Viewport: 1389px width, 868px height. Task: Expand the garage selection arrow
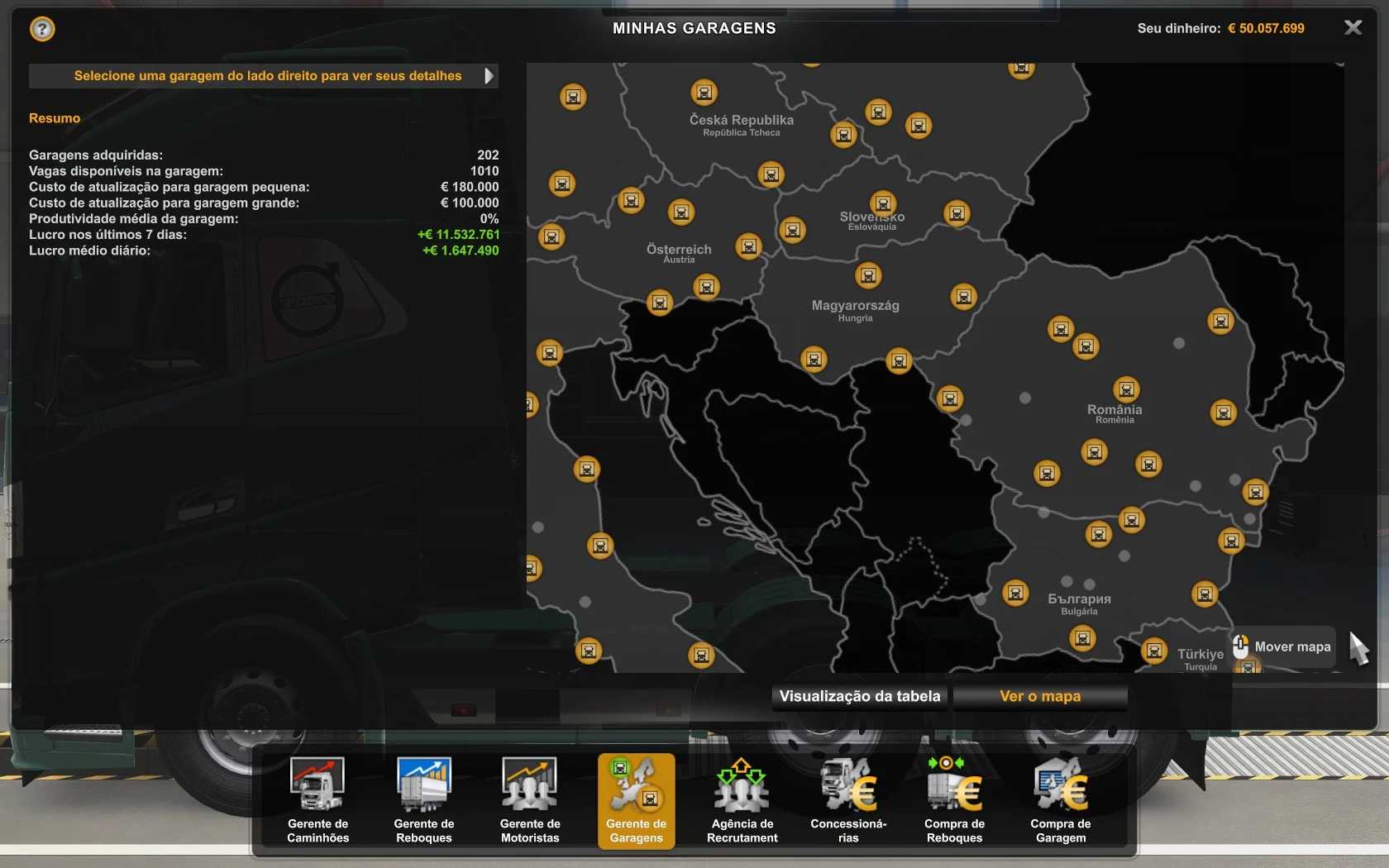pos(489,76)
